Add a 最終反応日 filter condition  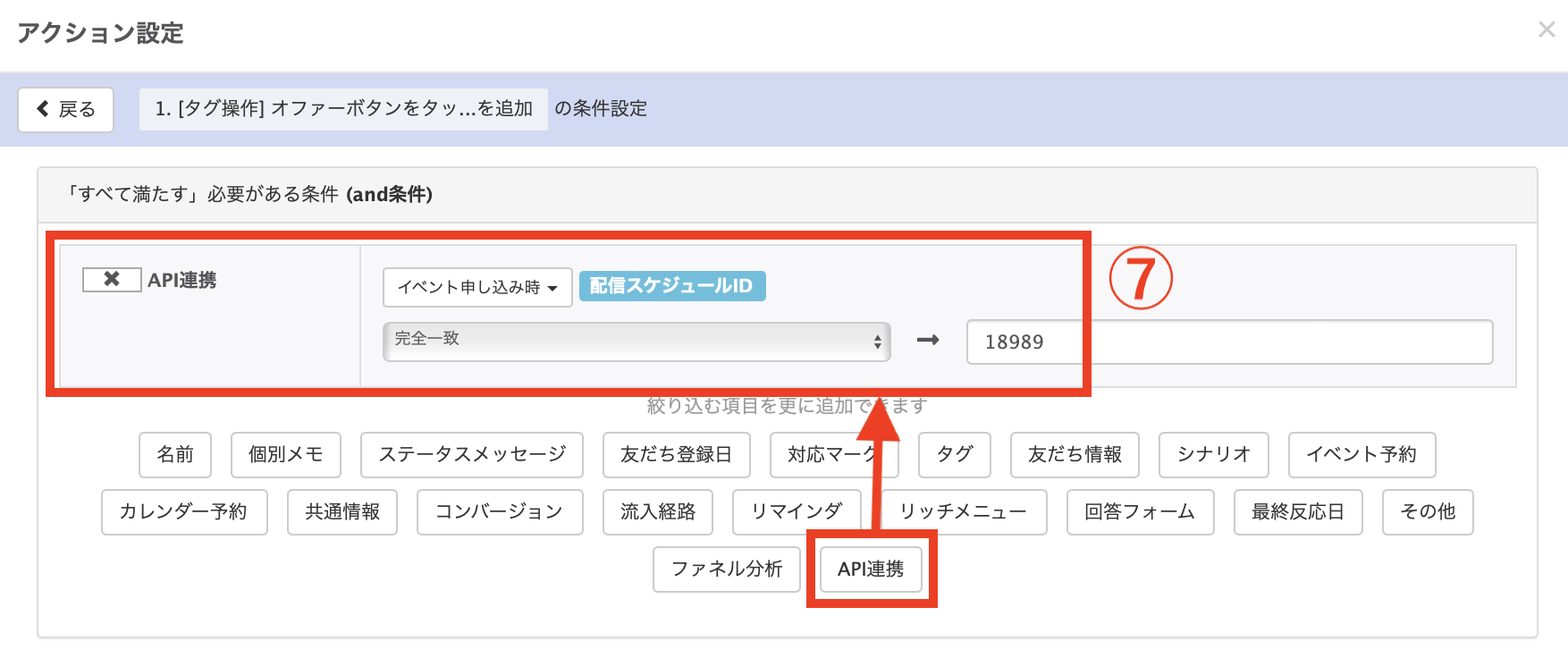click(x=1298, y=511)
